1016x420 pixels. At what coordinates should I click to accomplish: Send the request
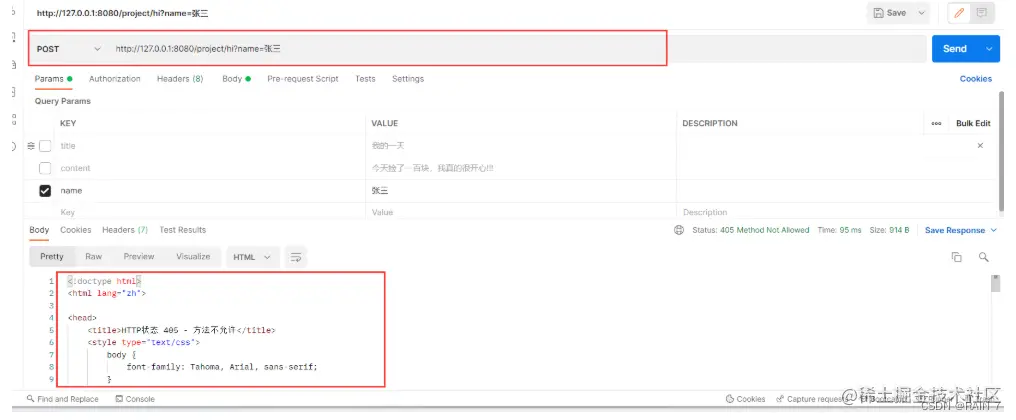(x=955, y=49)
